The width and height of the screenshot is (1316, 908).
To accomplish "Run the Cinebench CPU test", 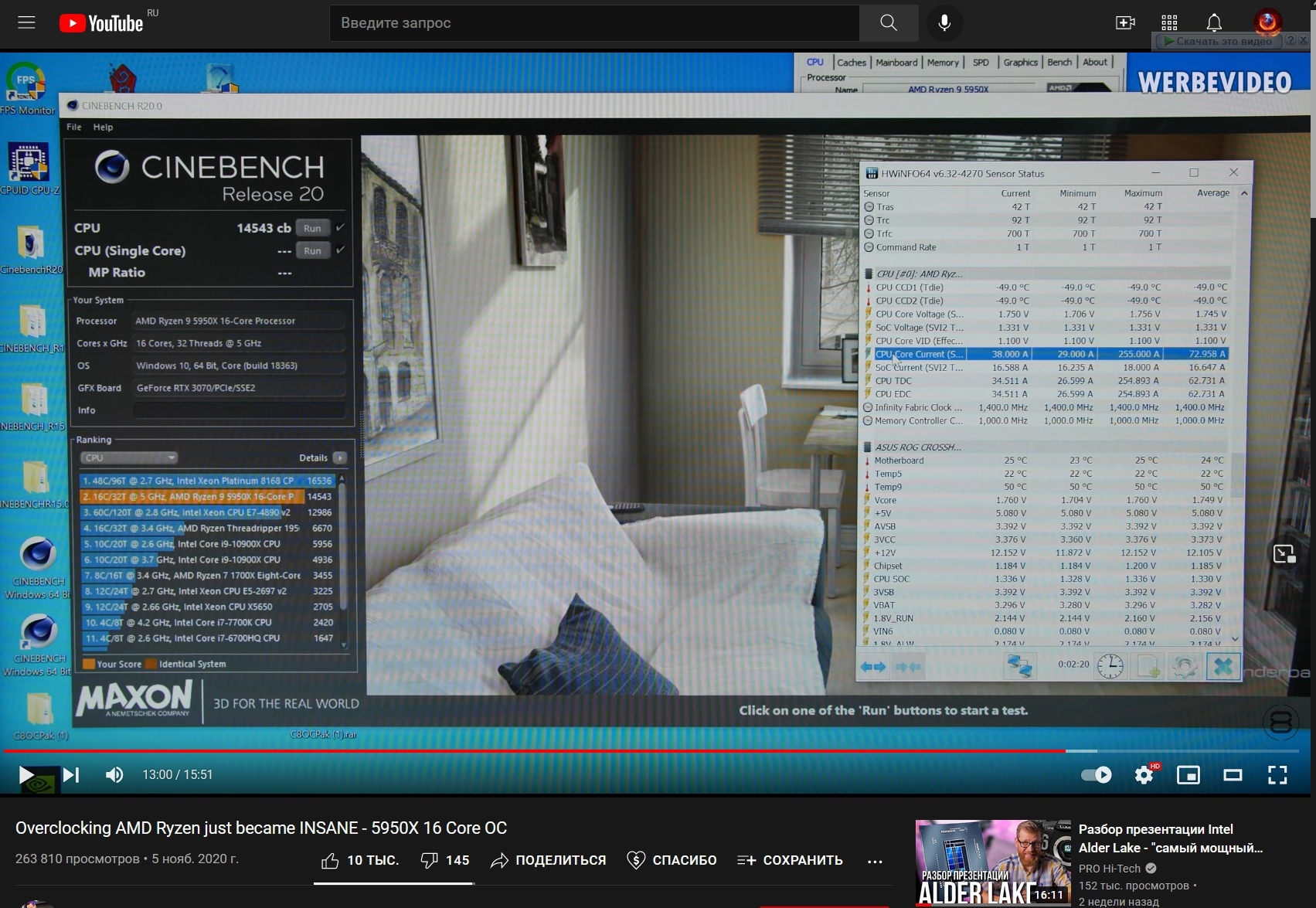I will click(x=312, y=228).
